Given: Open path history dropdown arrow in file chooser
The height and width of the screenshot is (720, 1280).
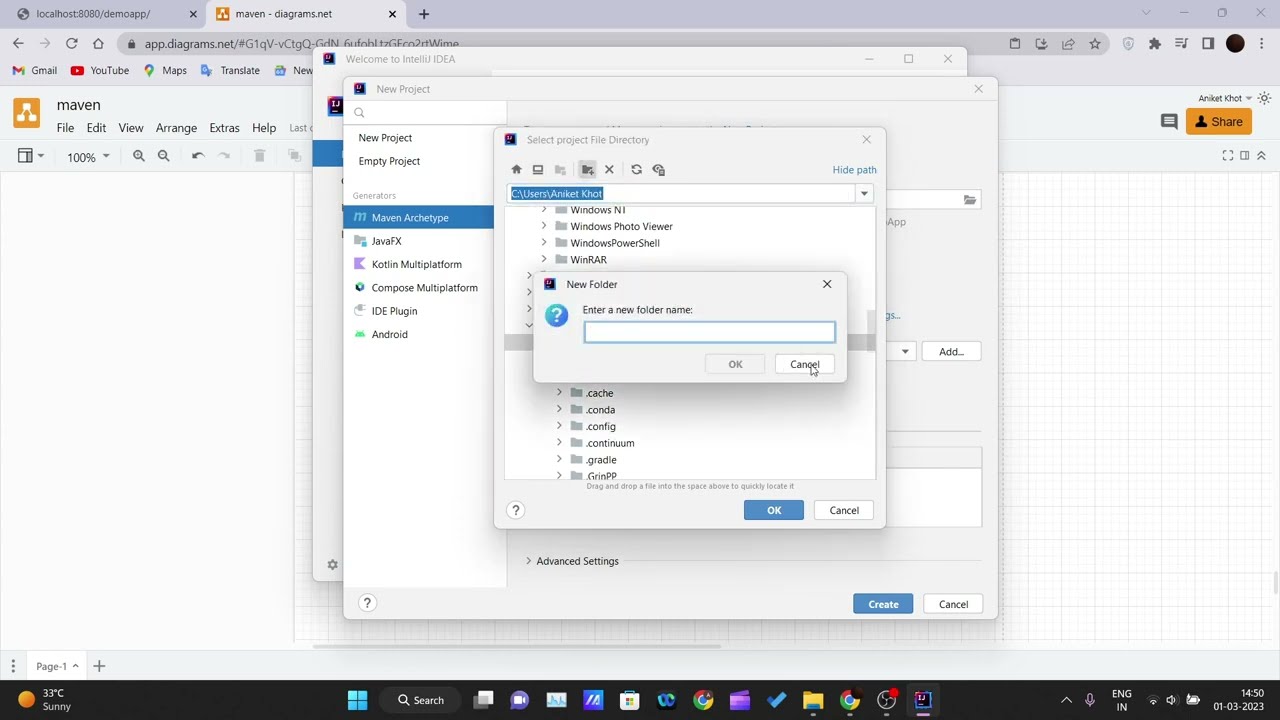Looking at the screenshot, I should tap(864, 194).
